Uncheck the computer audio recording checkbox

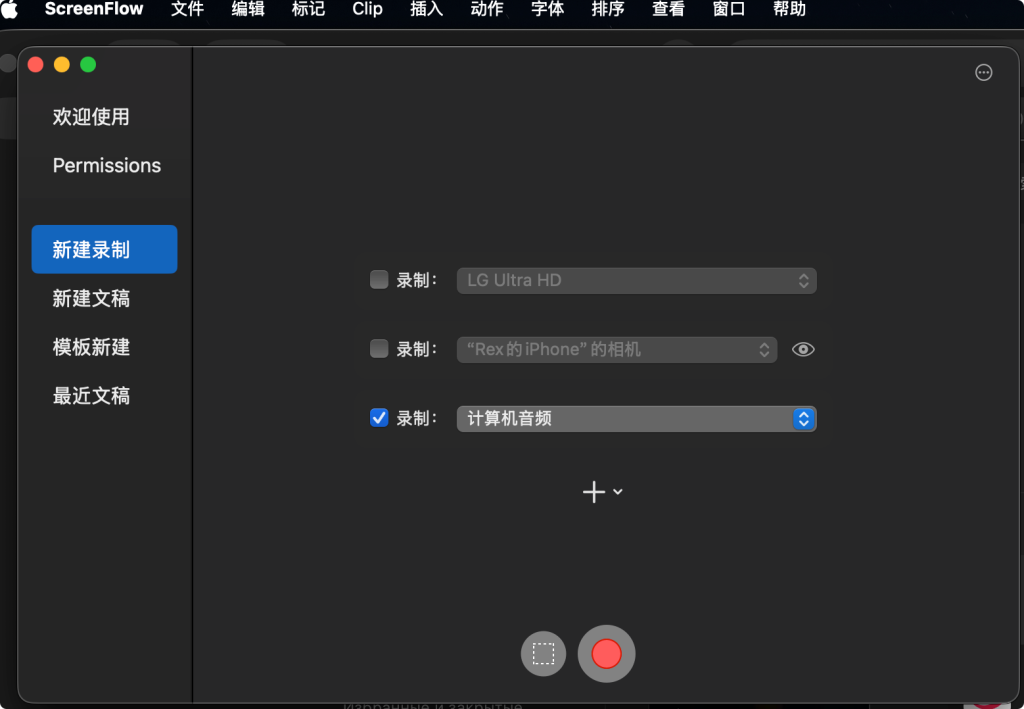point(379,418)
